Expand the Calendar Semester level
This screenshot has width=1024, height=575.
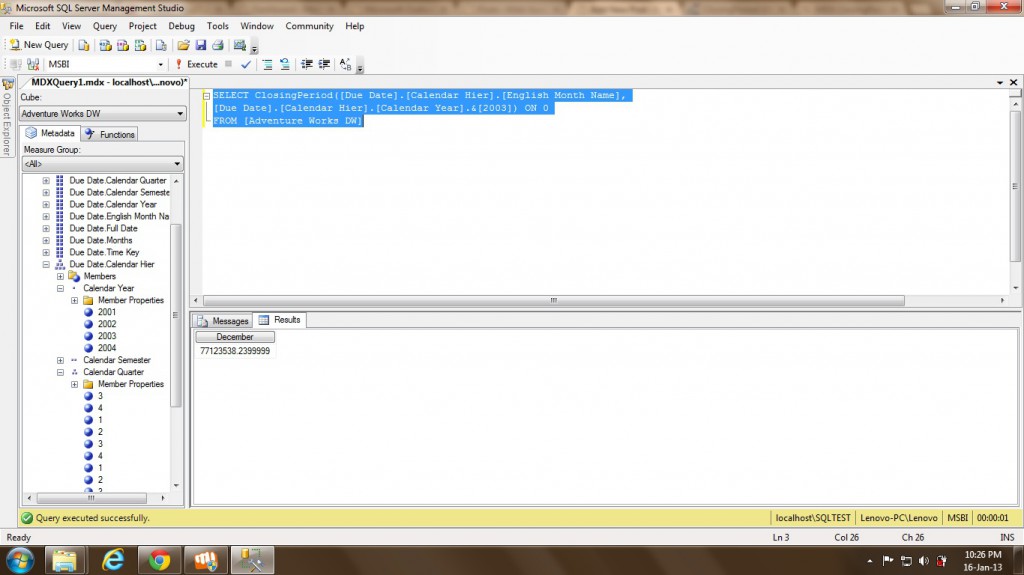click(x=60, y=360)
